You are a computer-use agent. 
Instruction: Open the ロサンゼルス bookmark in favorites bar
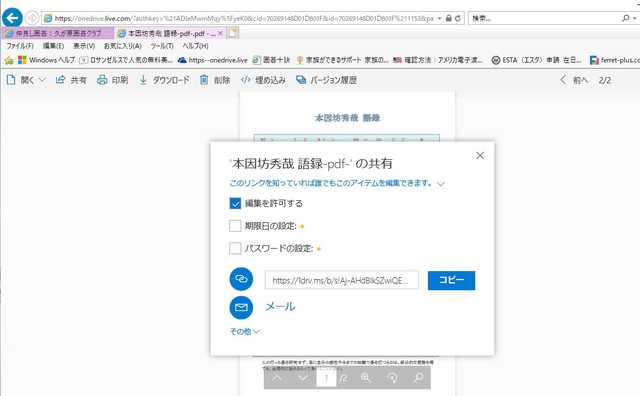(126, 60)
